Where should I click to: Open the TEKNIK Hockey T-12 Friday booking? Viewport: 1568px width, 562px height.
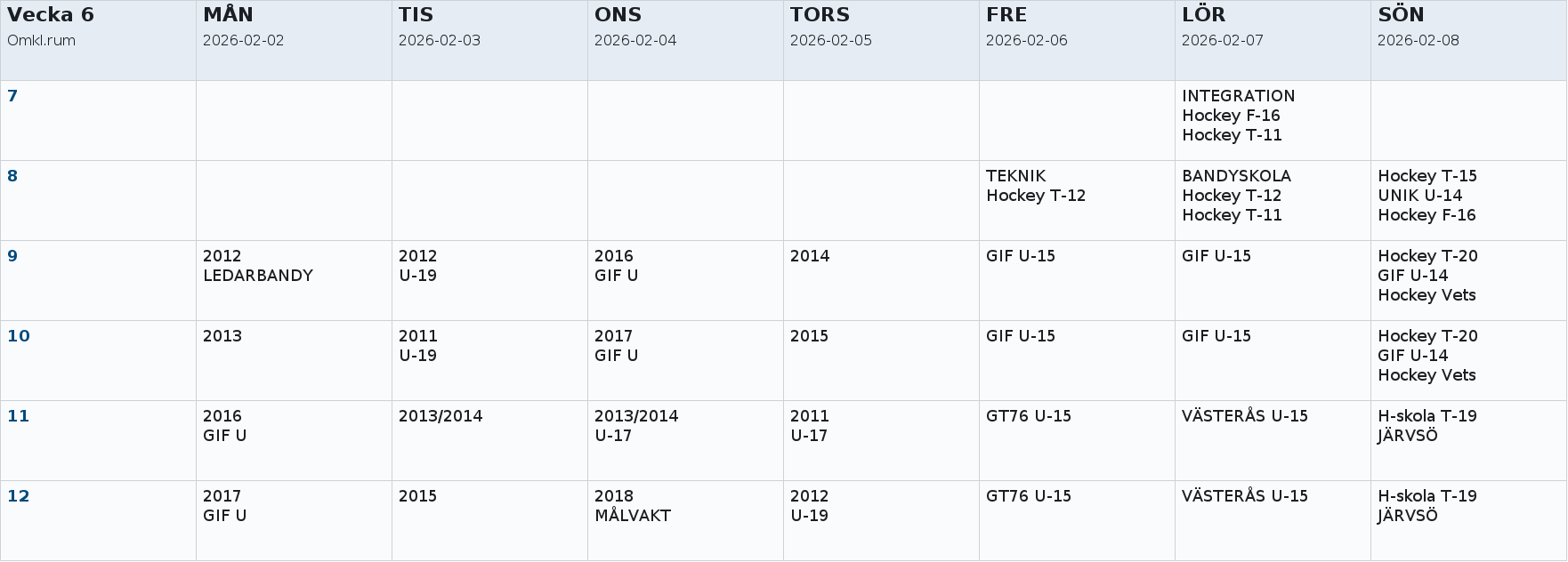tap(1036, 186)
